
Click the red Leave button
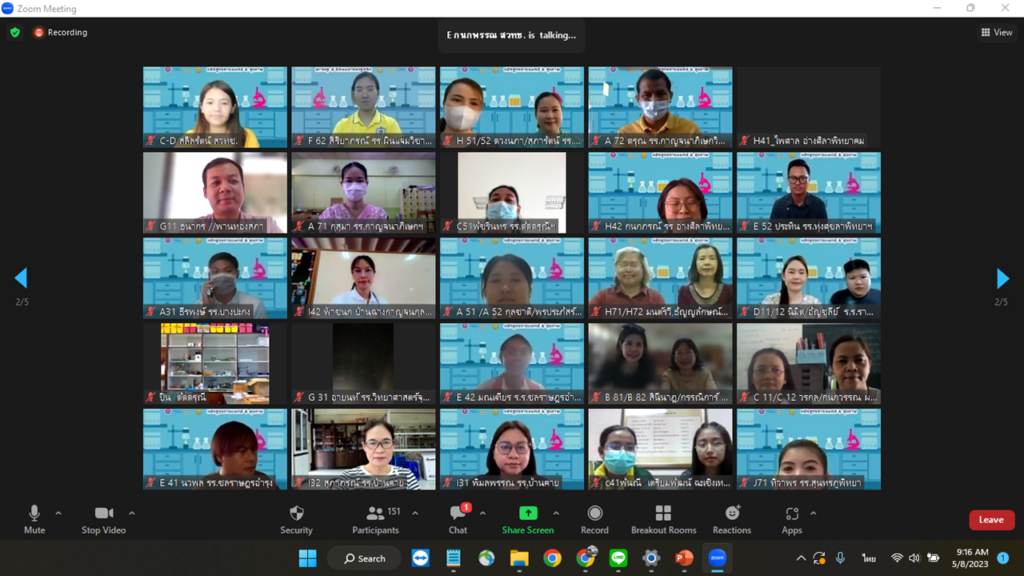click(991, 520)
